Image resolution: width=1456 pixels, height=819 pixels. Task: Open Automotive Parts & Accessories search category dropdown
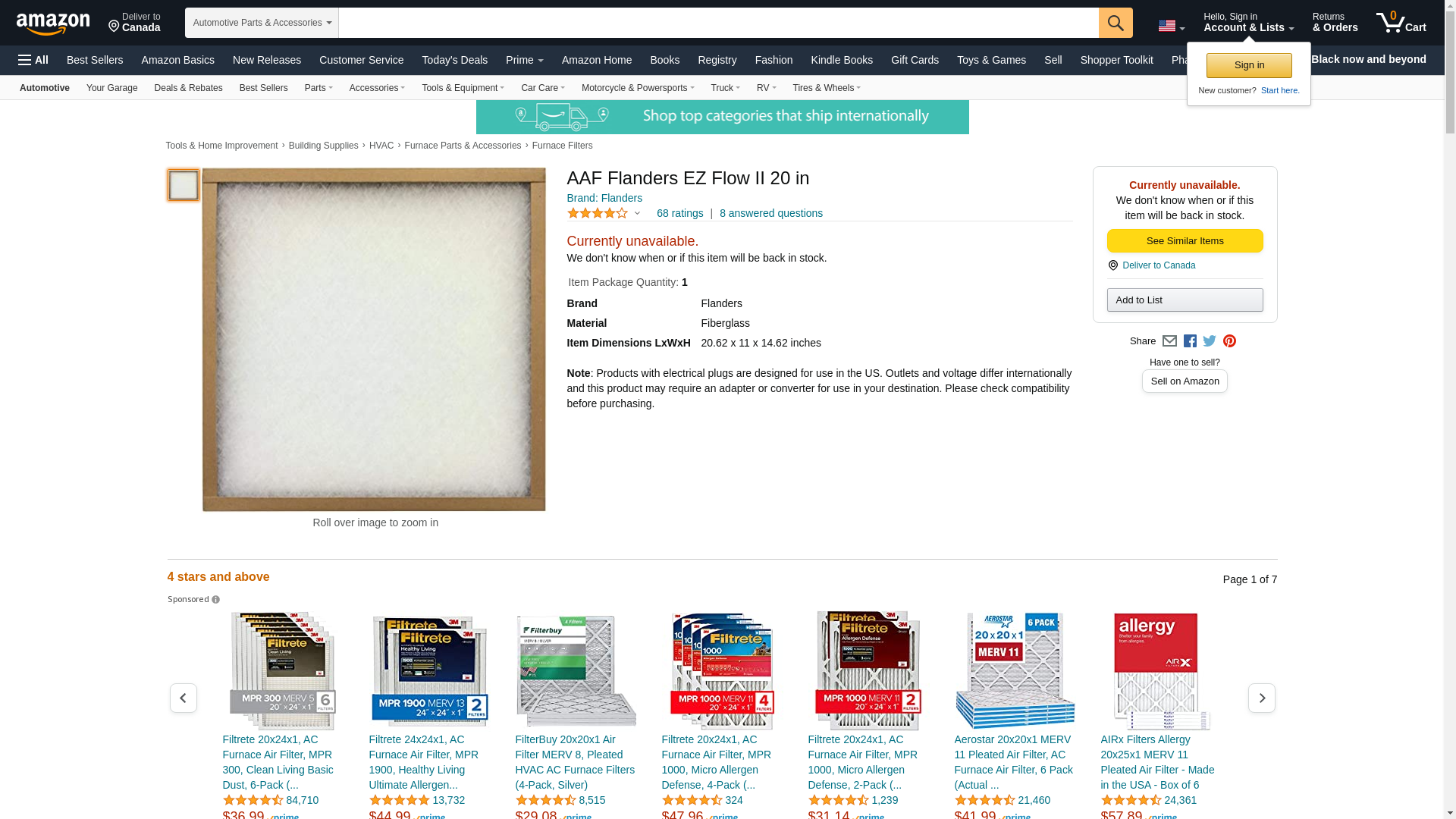pyautogui.click(x=262, y=23)
